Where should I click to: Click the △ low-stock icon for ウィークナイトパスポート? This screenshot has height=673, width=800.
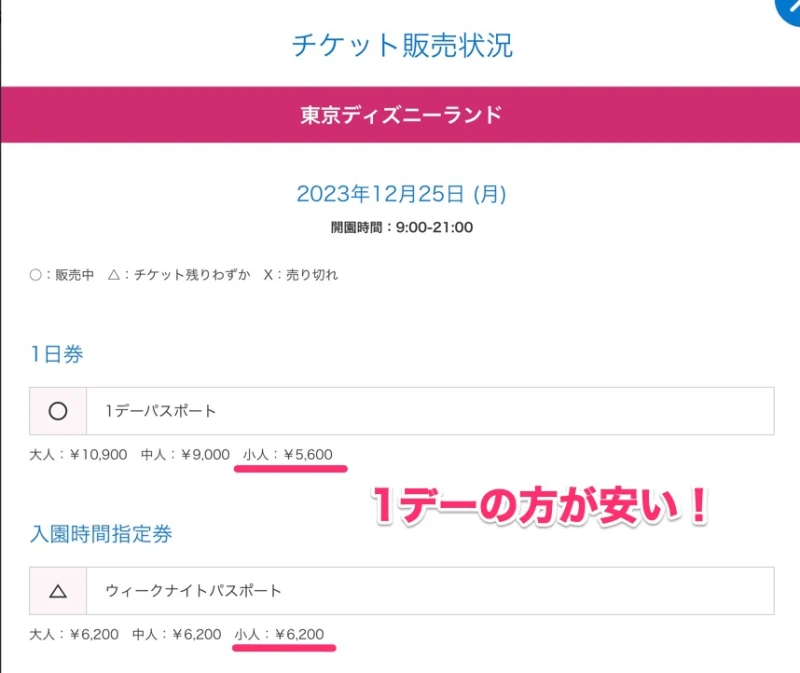(x=58, y=592)
